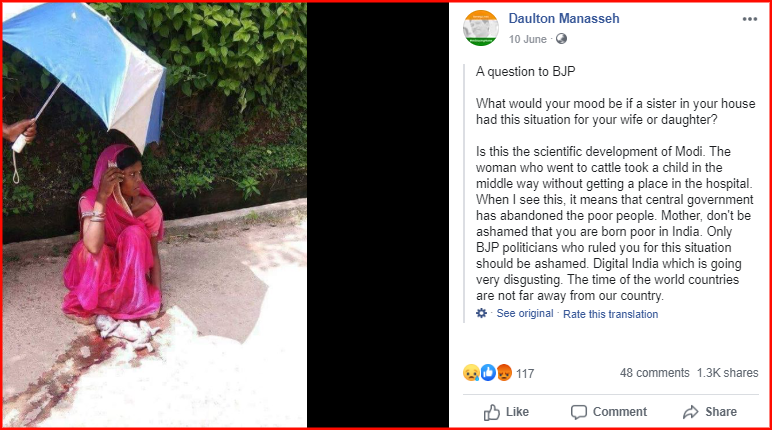
Task: Click the Share arrow button
Action: click(710, 412)
